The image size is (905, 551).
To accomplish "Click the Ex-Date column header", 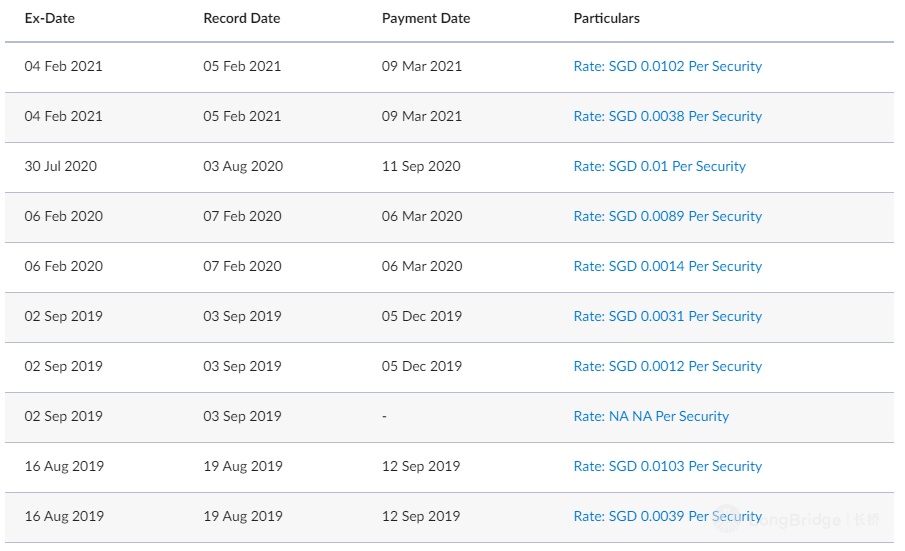I will [50, 18].
